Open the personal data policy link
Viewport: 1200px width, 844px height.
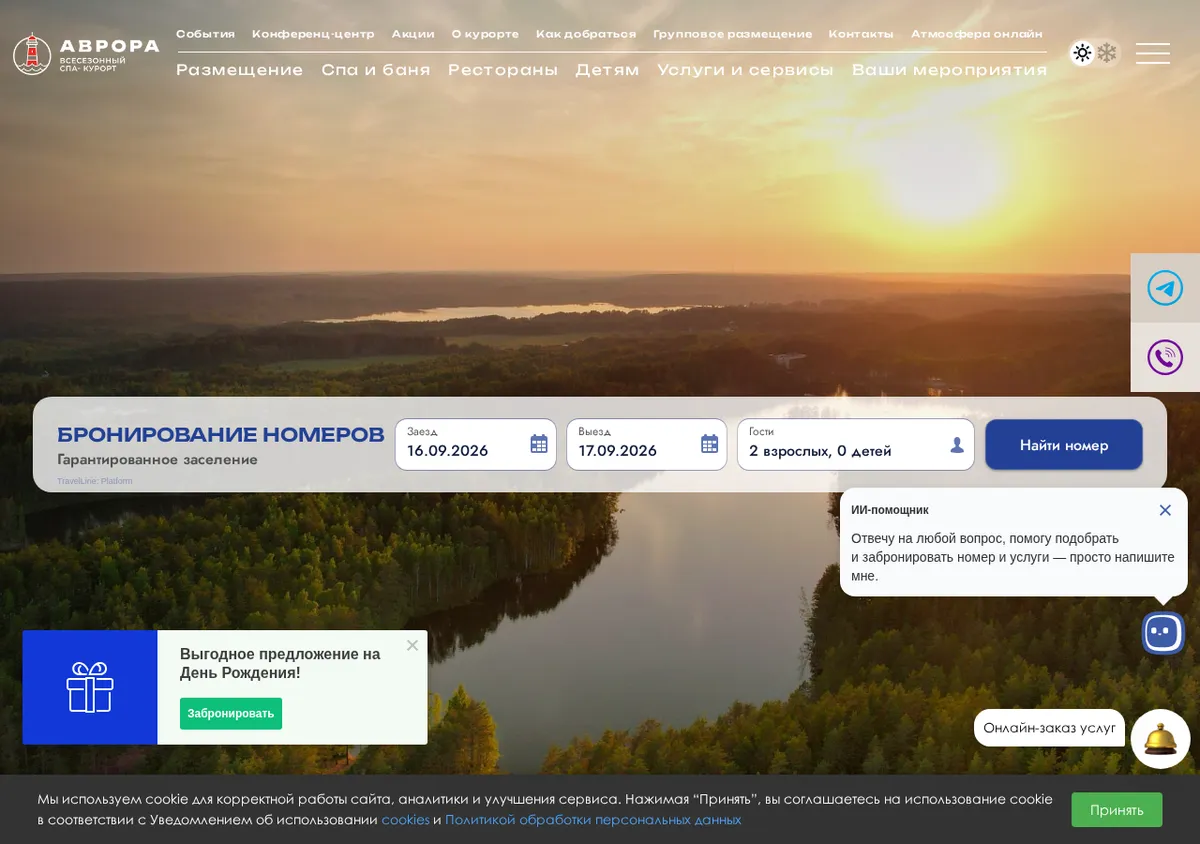(593, 820)
